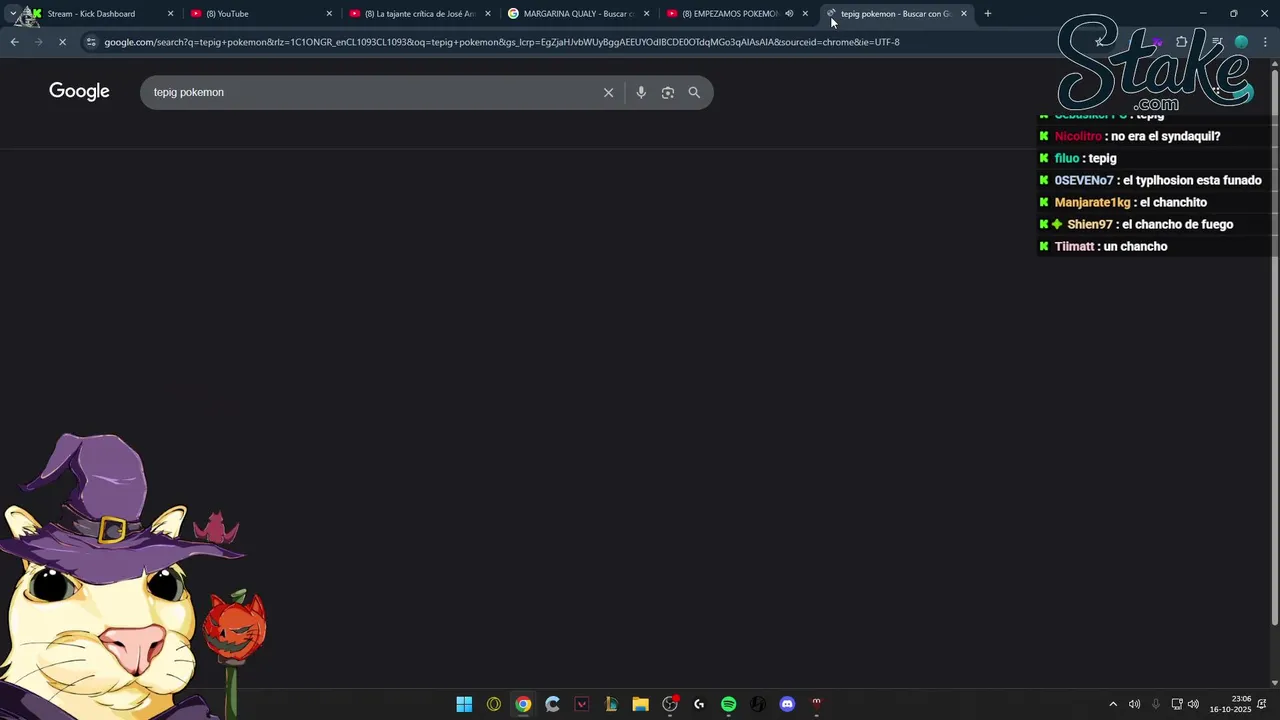1280x720 pixels.
Task: Close the Stream - Kick Dashboard tab
Action: pyautogui.click(x=170, y=14)
